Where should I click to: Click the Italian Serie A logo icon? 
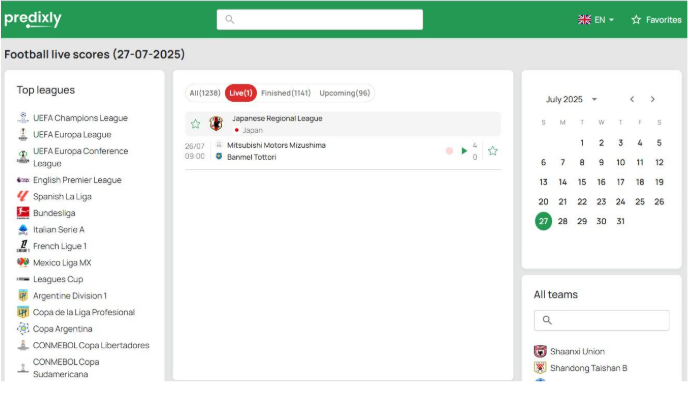(x=23, y=230)
